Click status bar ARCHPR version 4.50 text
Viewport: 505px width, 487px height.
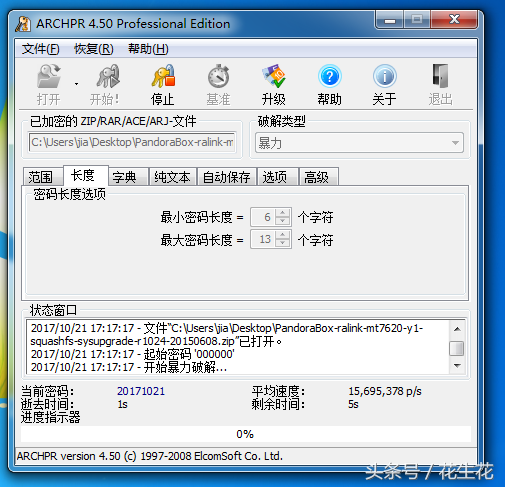click(x=150, y=456)
